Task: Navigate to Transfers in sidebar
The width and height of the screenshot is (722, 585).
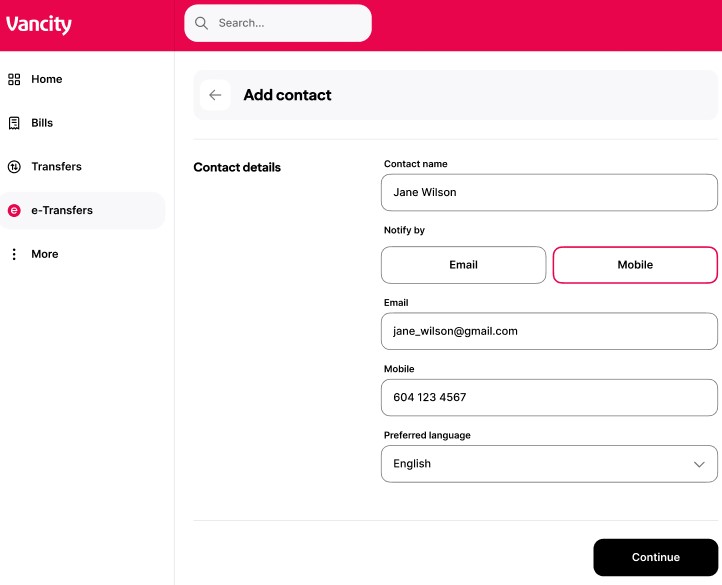Action: [56, 167]
